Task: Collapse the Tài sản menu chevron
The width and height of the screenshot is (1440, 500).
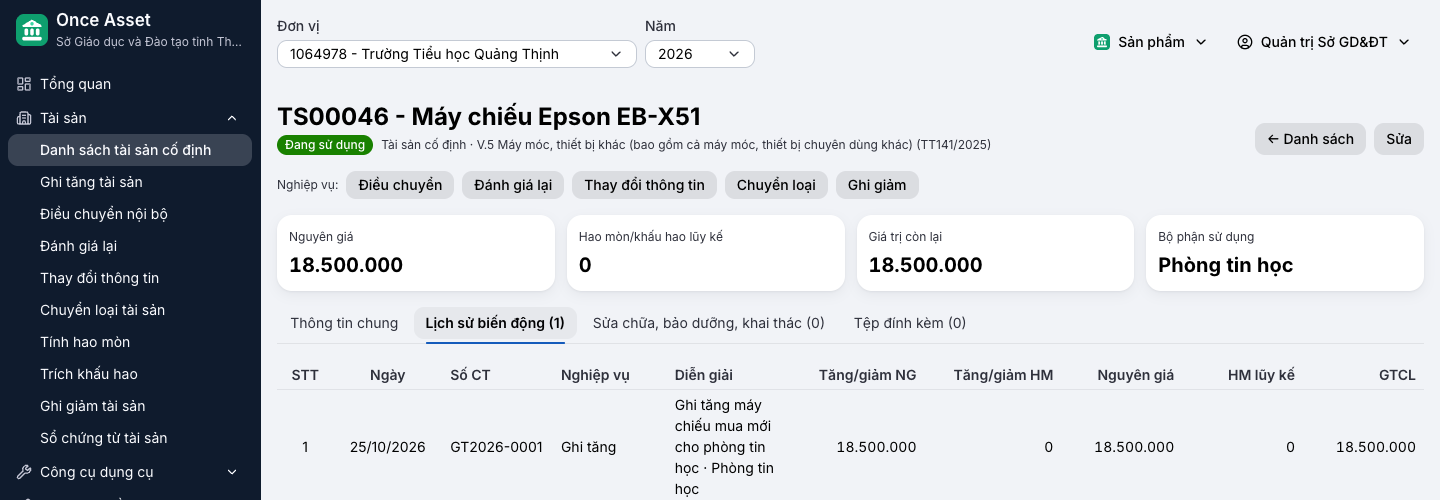Action: [232, 118]
